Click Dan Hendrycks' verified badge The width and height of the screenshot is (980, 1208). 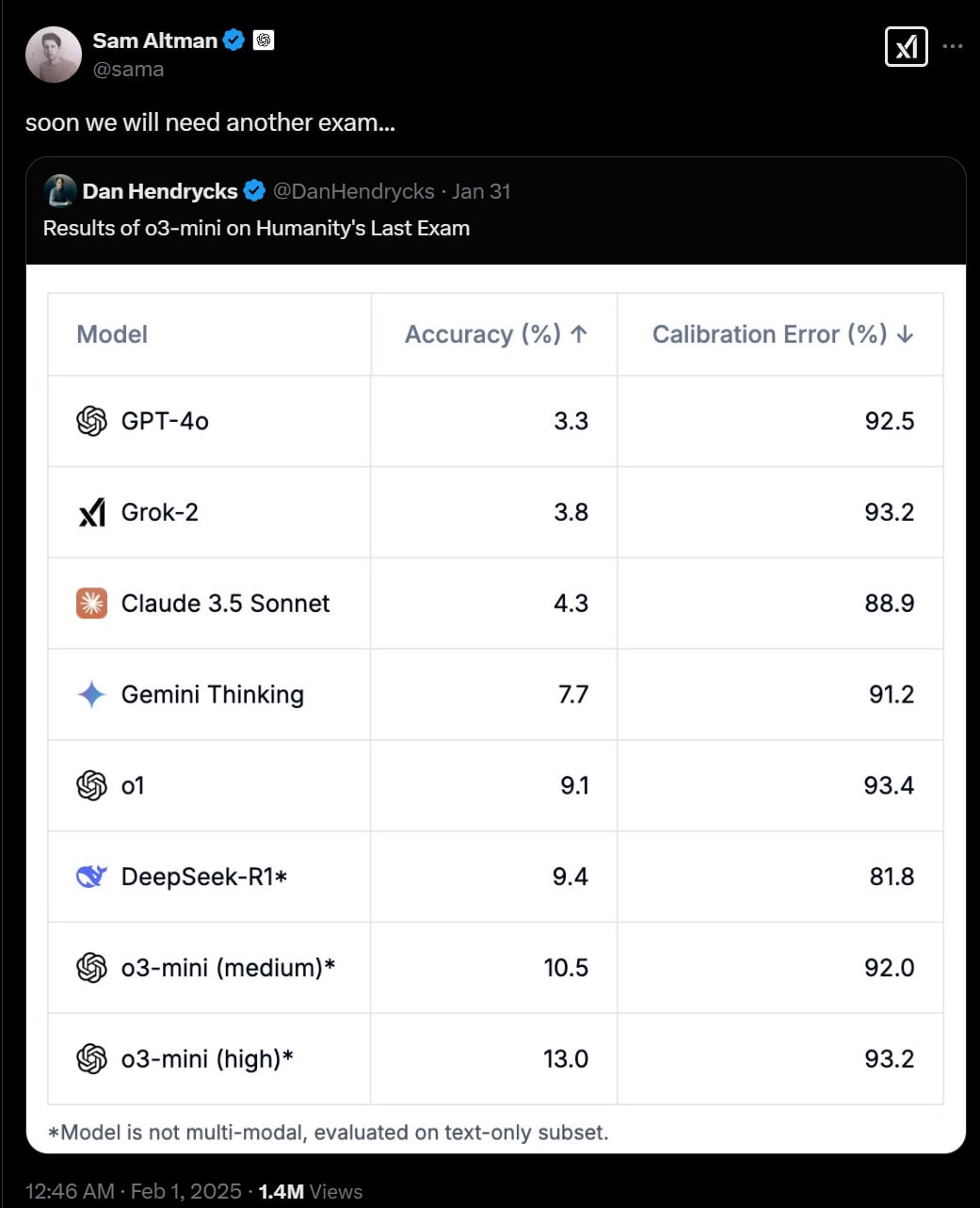tap(254, 191)
